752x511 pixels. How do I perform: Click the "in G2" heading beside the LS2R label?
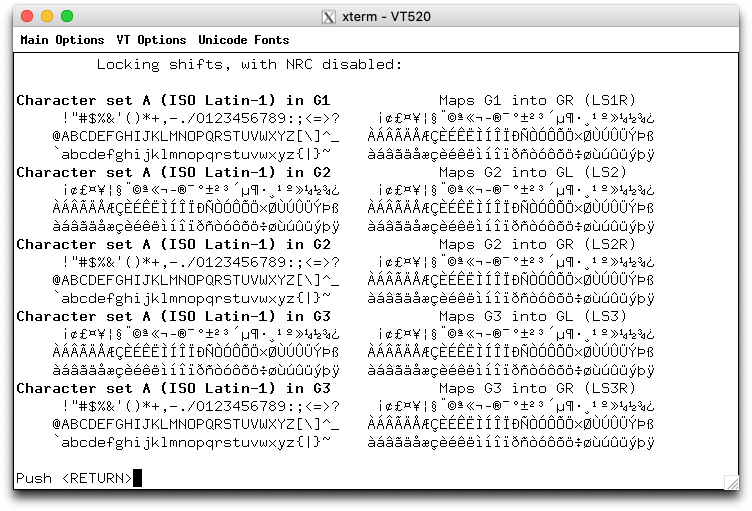pos(308,245)
